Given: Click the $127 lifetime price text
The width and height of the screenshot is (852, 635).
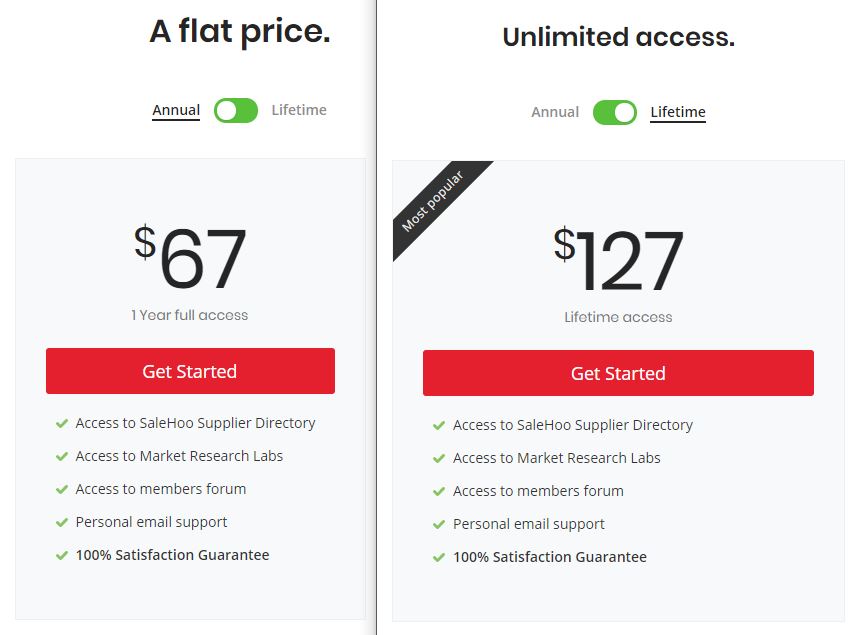Looking at the screenshot, I should click(x=618, y=260).
